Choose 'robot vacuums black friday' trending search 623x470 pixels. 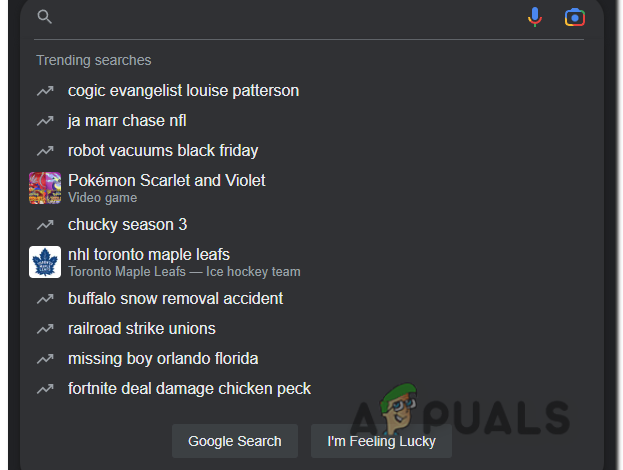click(x=163, y=151)
